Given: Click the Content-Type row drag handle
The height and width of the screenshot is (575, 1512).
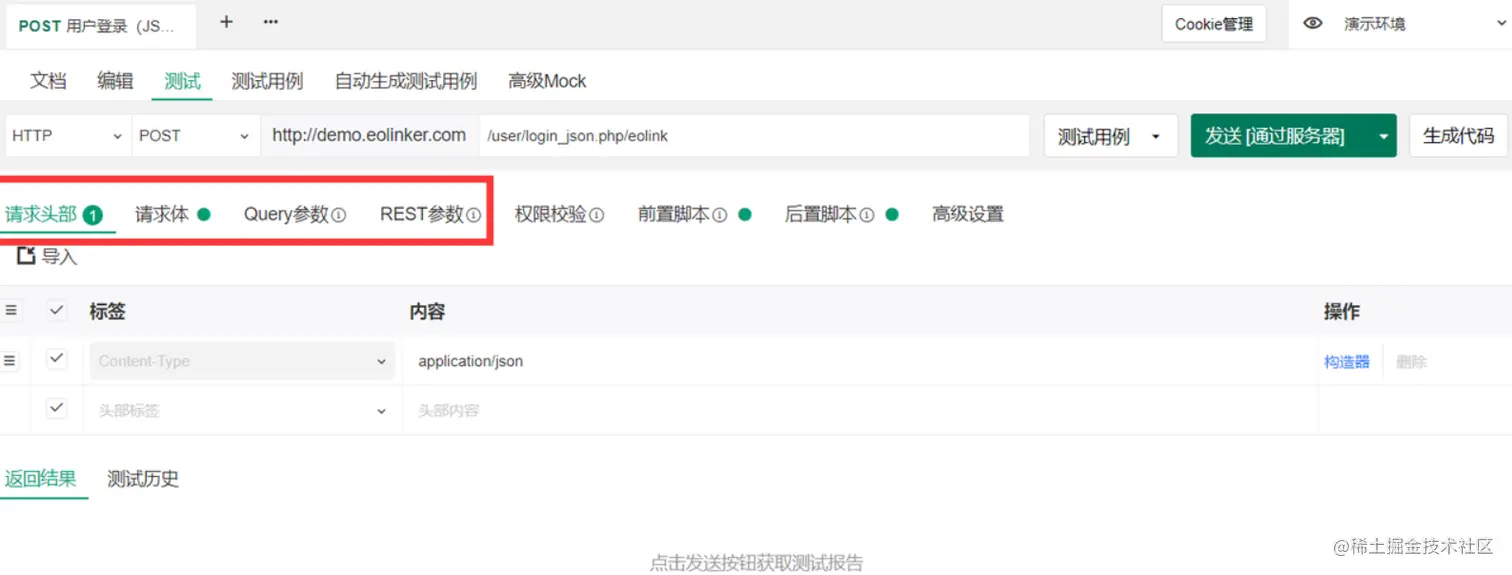Looking at the screenshot, I should pyautogui.click(x=11, y=360).
